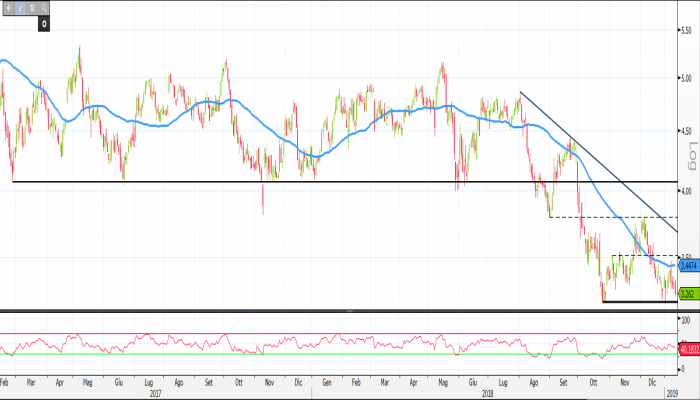Viewport: 700px width, 400px height.
Task: Click the red overbought line in RSI panel
Action: pyautogui.click(x=300, y=334)
